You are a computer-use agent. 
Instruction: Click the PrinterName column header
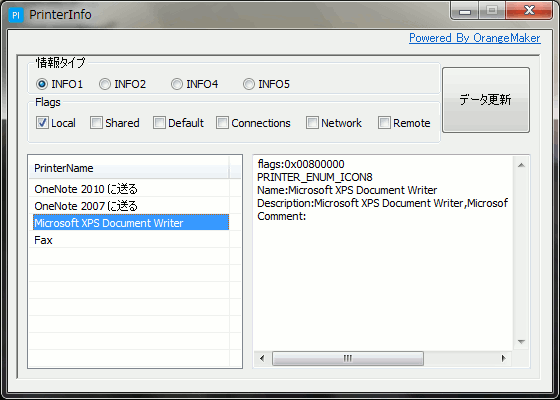click(x=129, y=168)
